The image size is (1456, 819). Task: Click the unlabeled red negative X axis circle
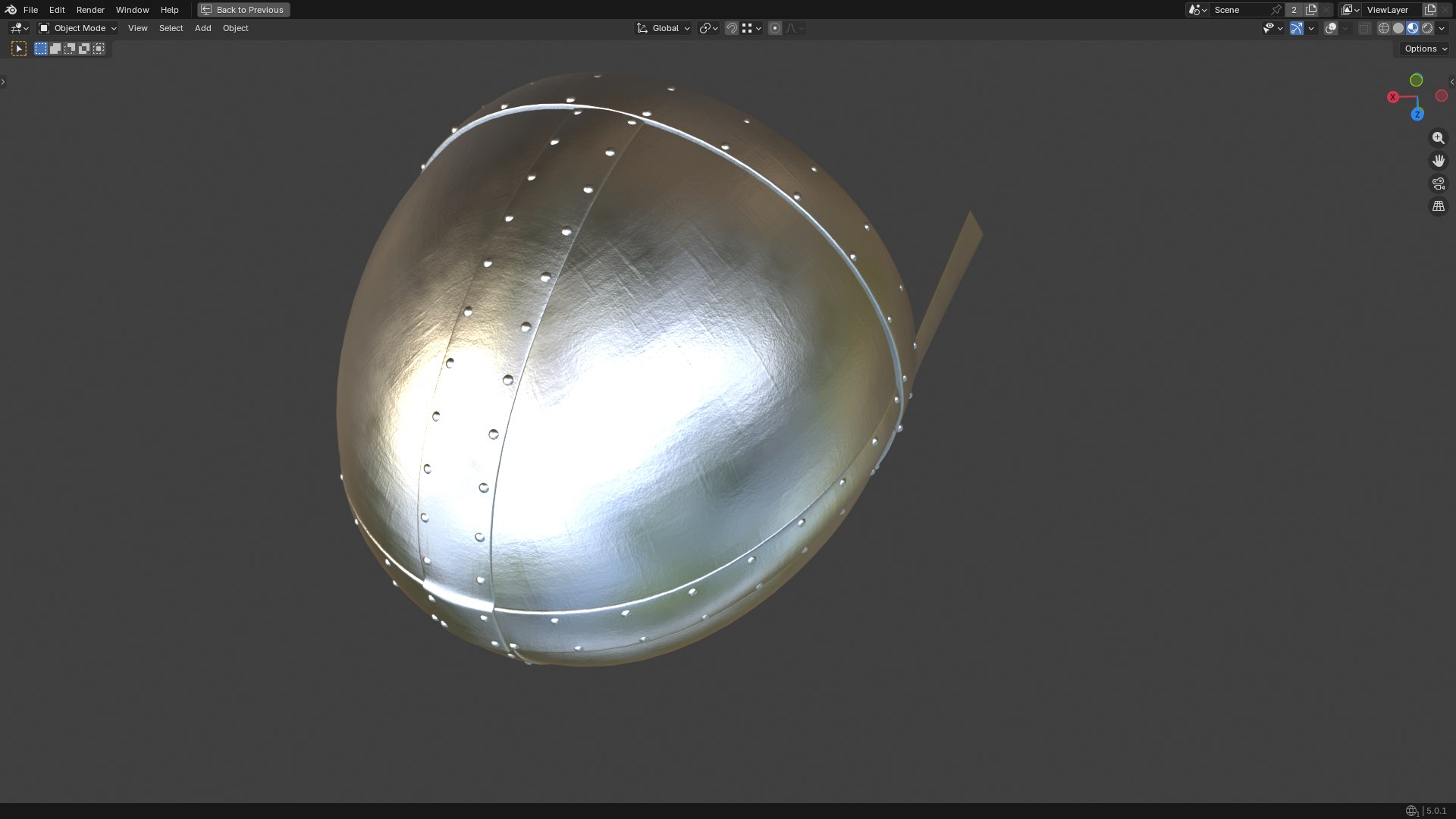pyautogui.click(x=1442, y=96)
